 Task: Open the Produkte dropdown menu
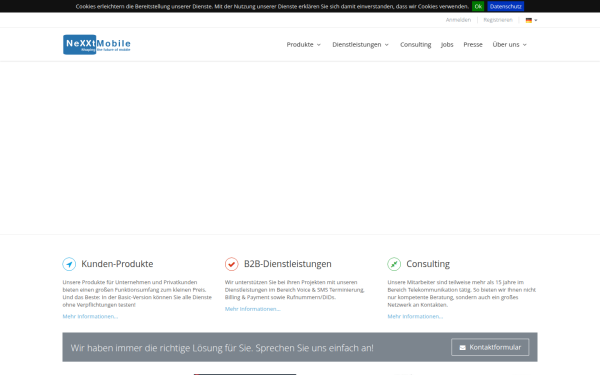click(x=304, y=45)
